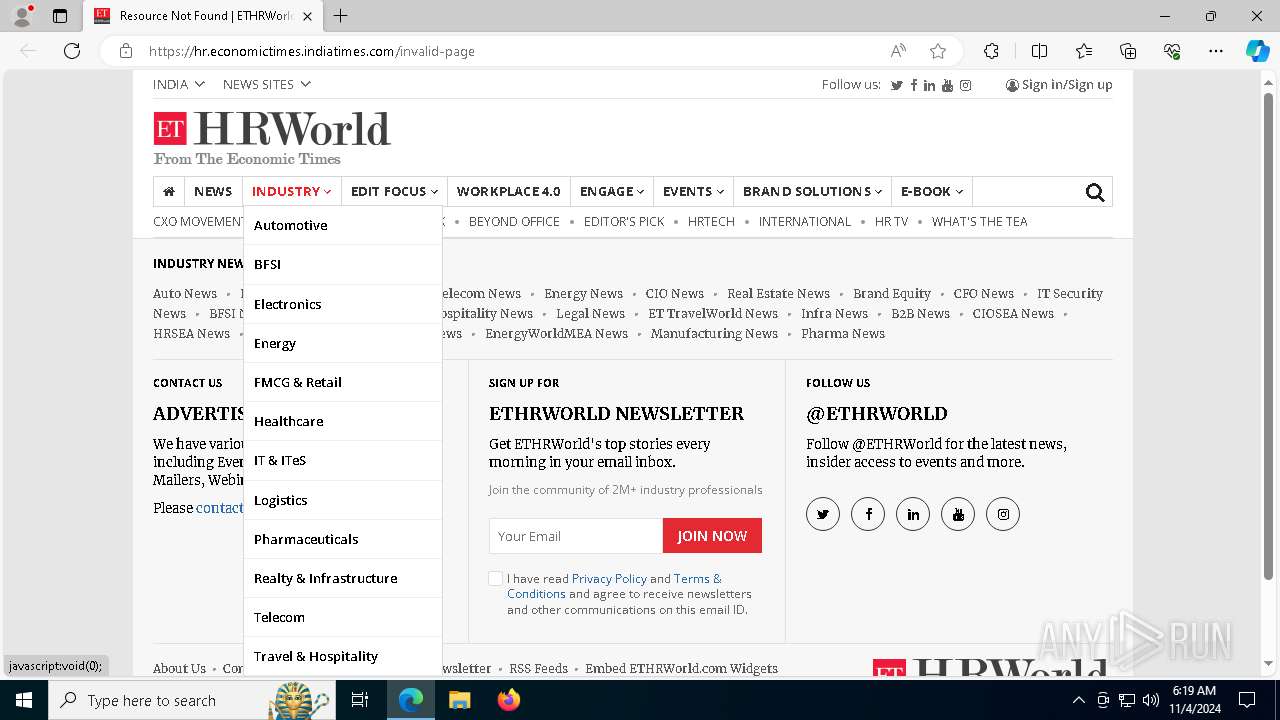Click ET HRWorld logo in header
This screenshot has width=1280, height=720.
tap(272, 138)
